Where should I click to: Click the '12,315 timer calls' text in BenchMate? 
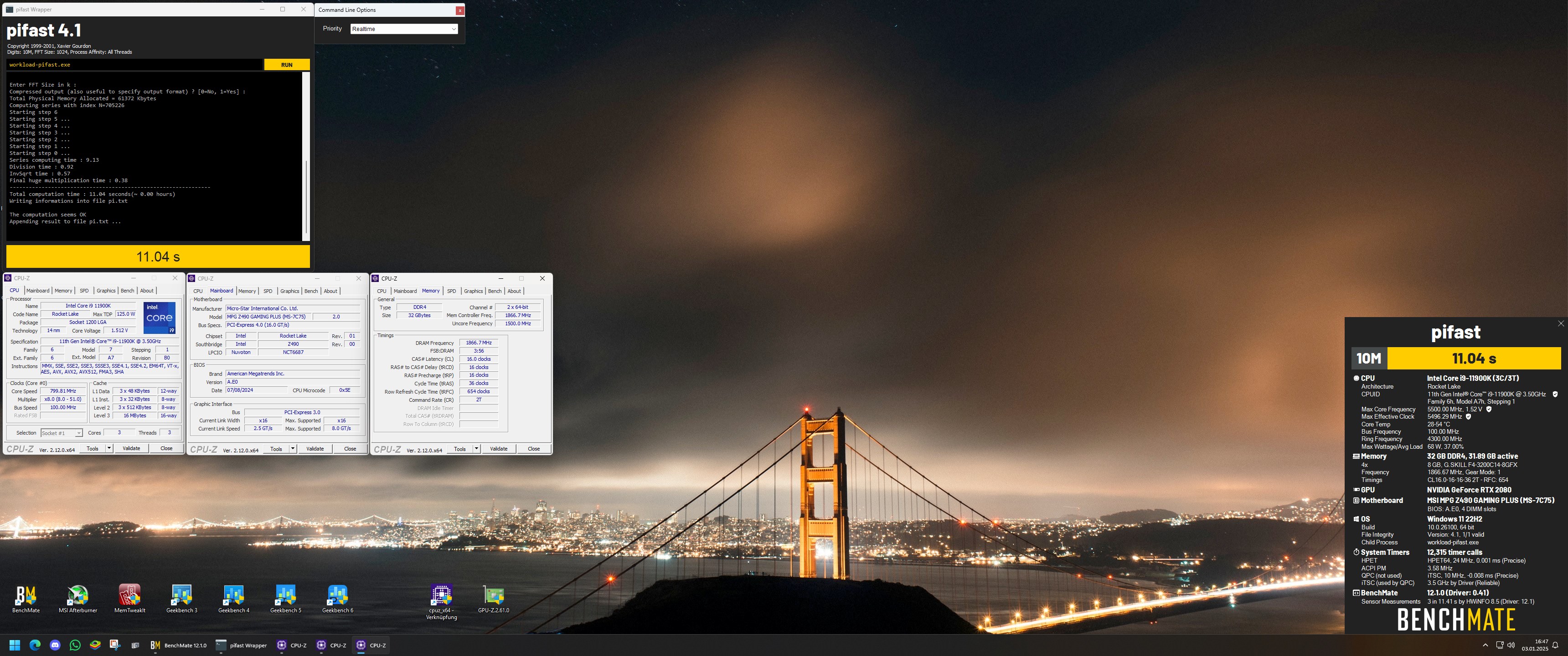1454,553
